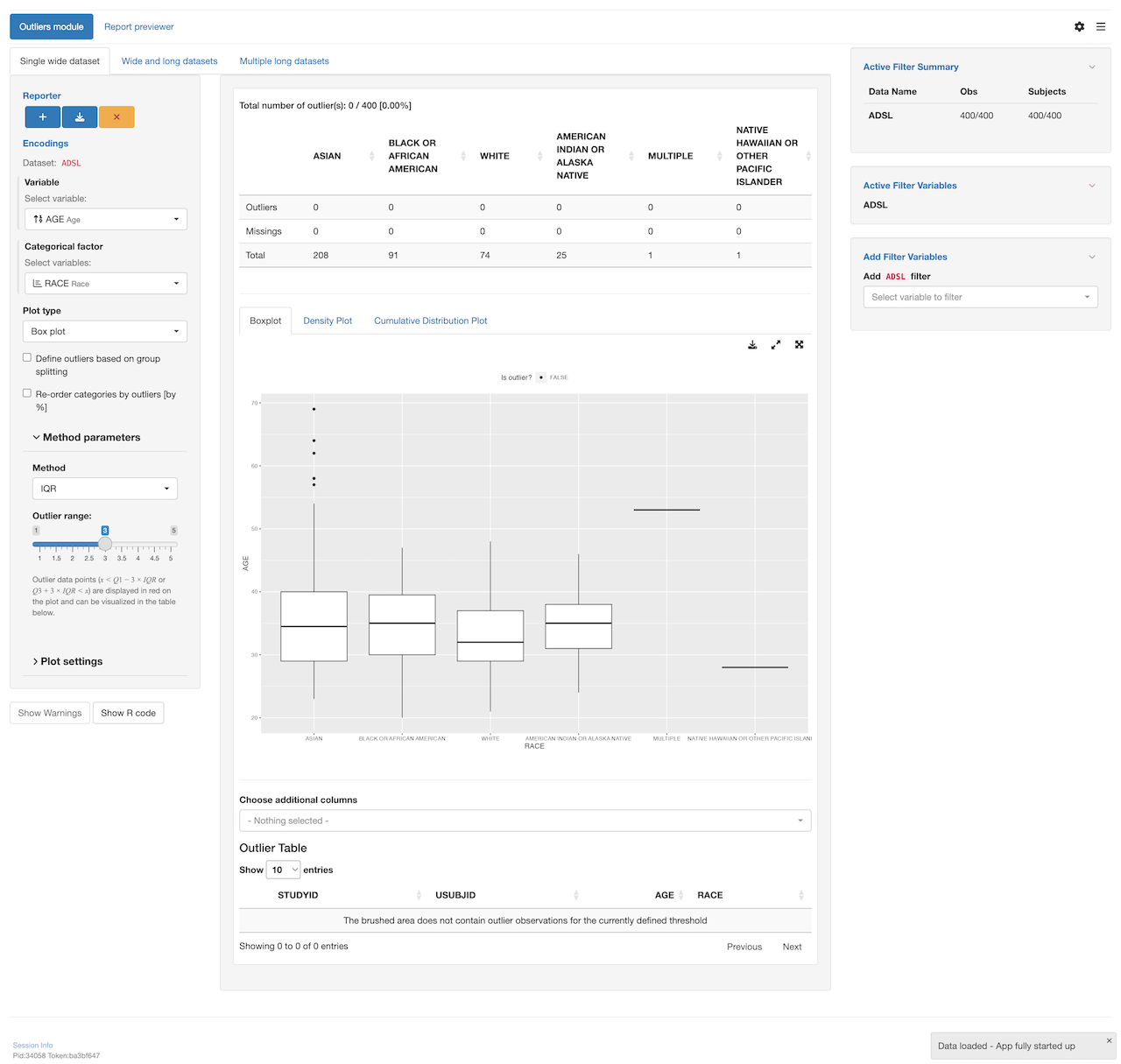Enable define outliers based on group splitting
1121x1064 pixels.
[x=27, y=358]
